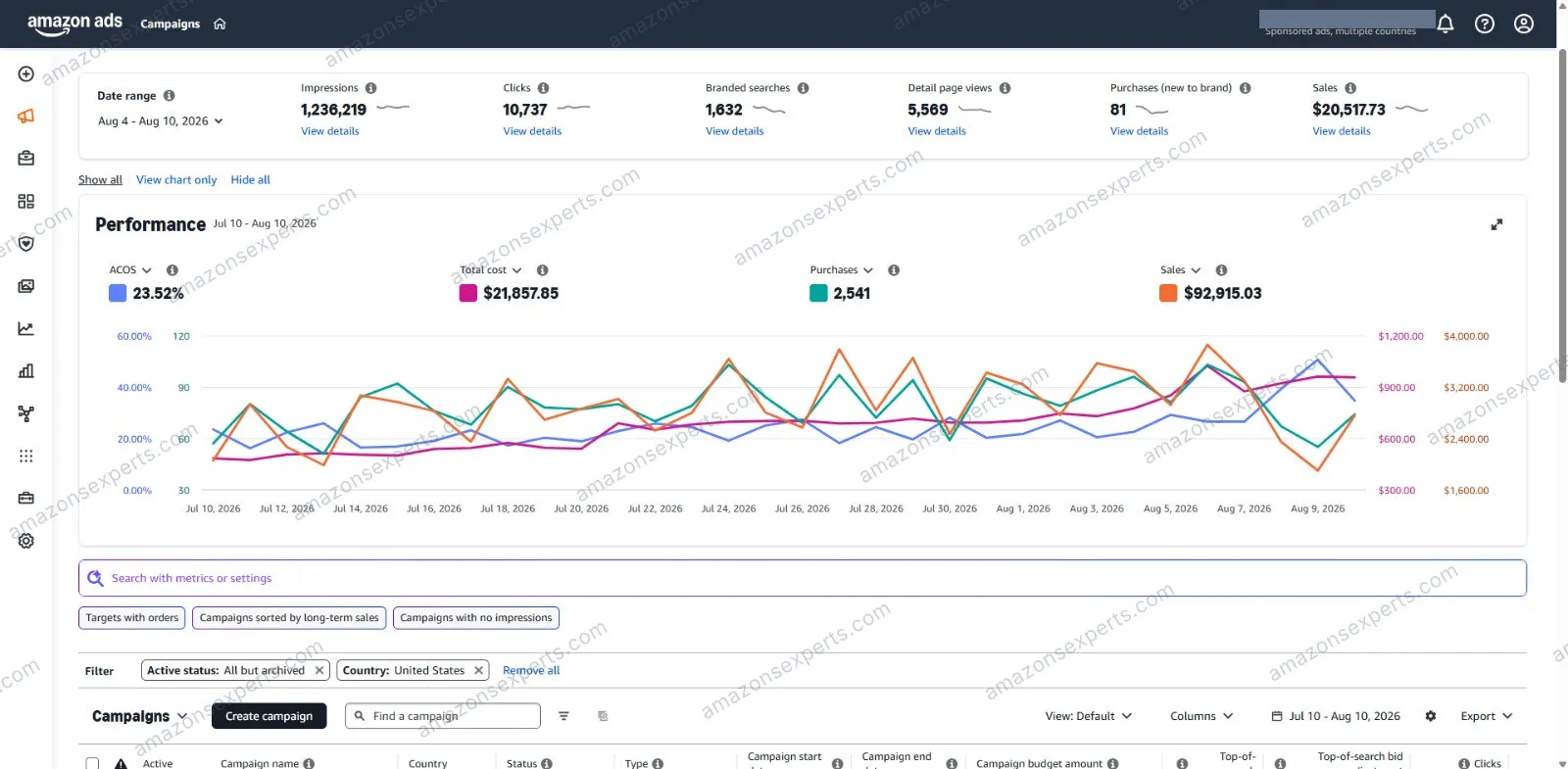Open the megaphone campaigns sidebar icon
The image size is (1568, 769).
click(26, 116)
